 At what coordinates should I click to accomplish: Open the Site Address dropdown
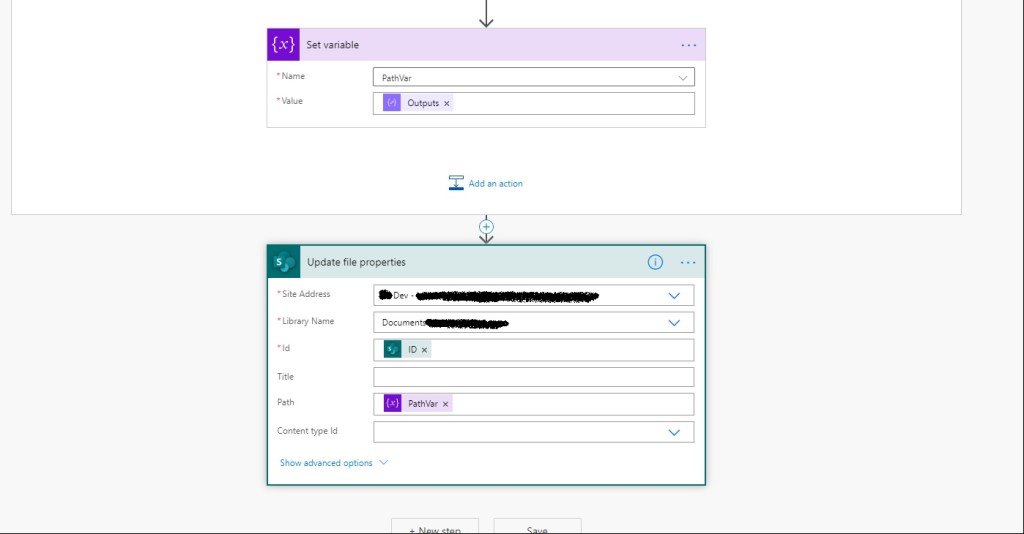pos(674,296)
